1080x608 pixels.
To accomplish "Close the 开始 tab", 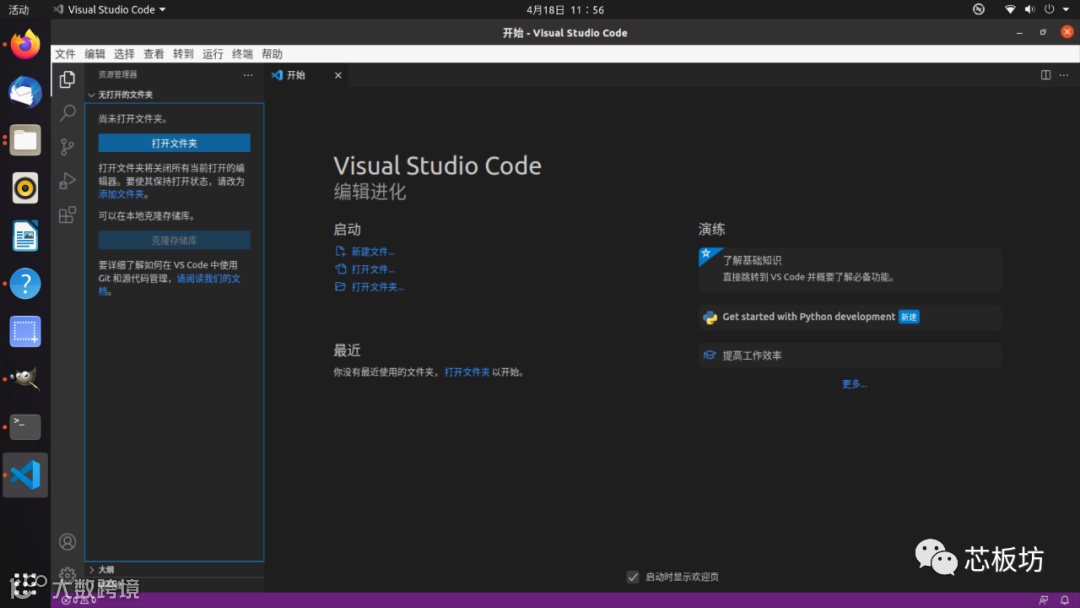I will 338,75.
